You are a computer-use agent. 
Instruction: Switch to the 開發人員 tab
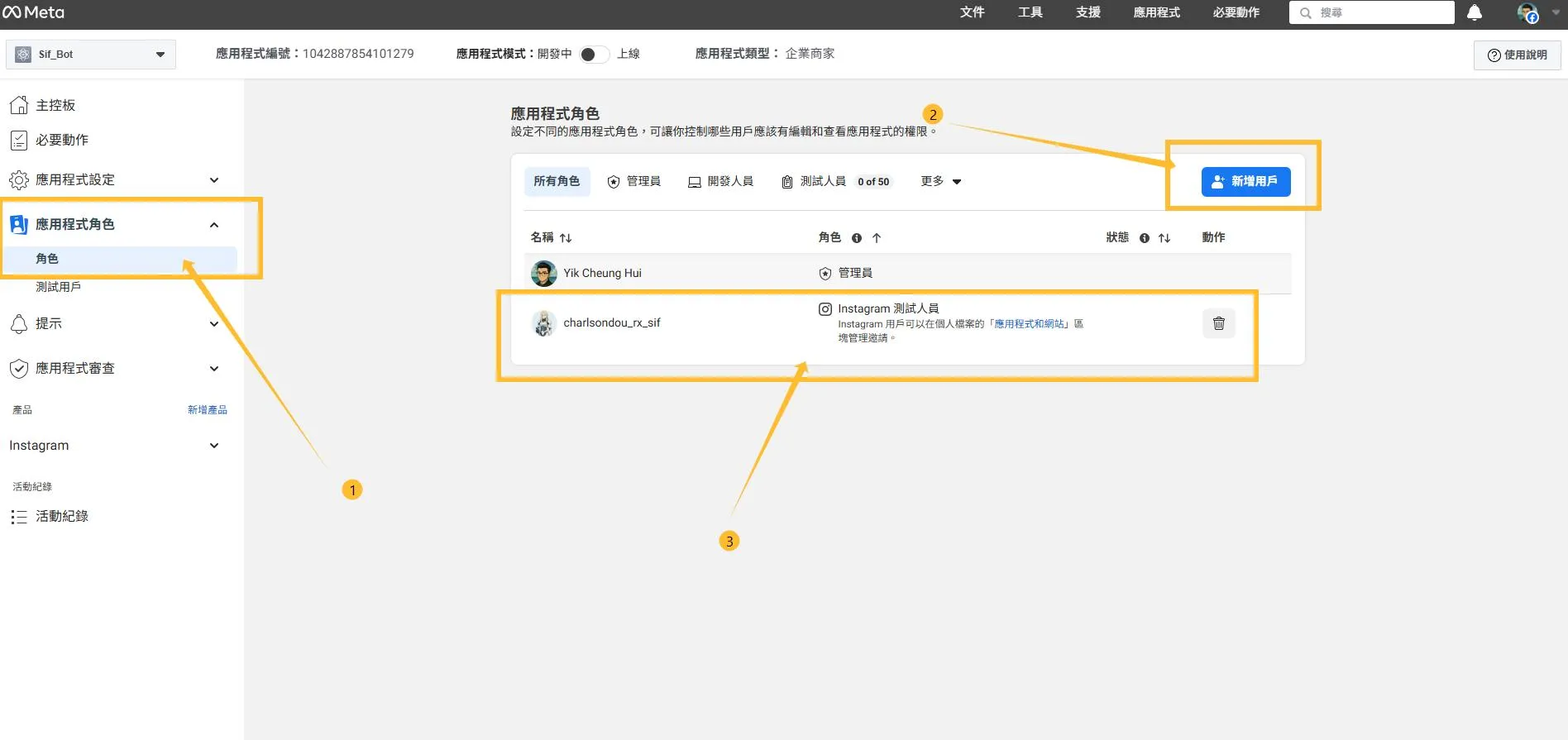pos(721,181)
